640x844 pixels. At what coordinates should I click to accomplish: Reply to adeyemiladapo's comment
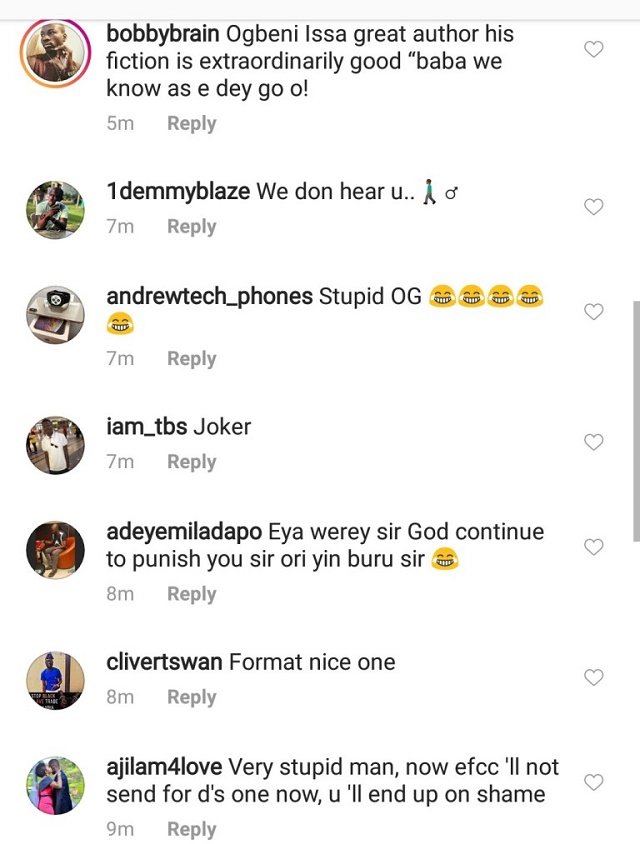pos(191,594)
